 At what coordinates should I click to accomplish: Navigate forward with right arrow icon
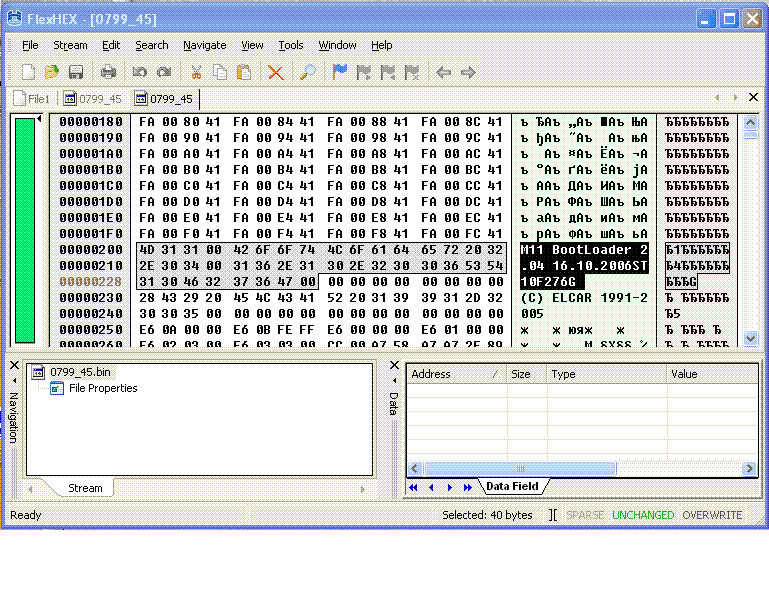coord(468,73)
